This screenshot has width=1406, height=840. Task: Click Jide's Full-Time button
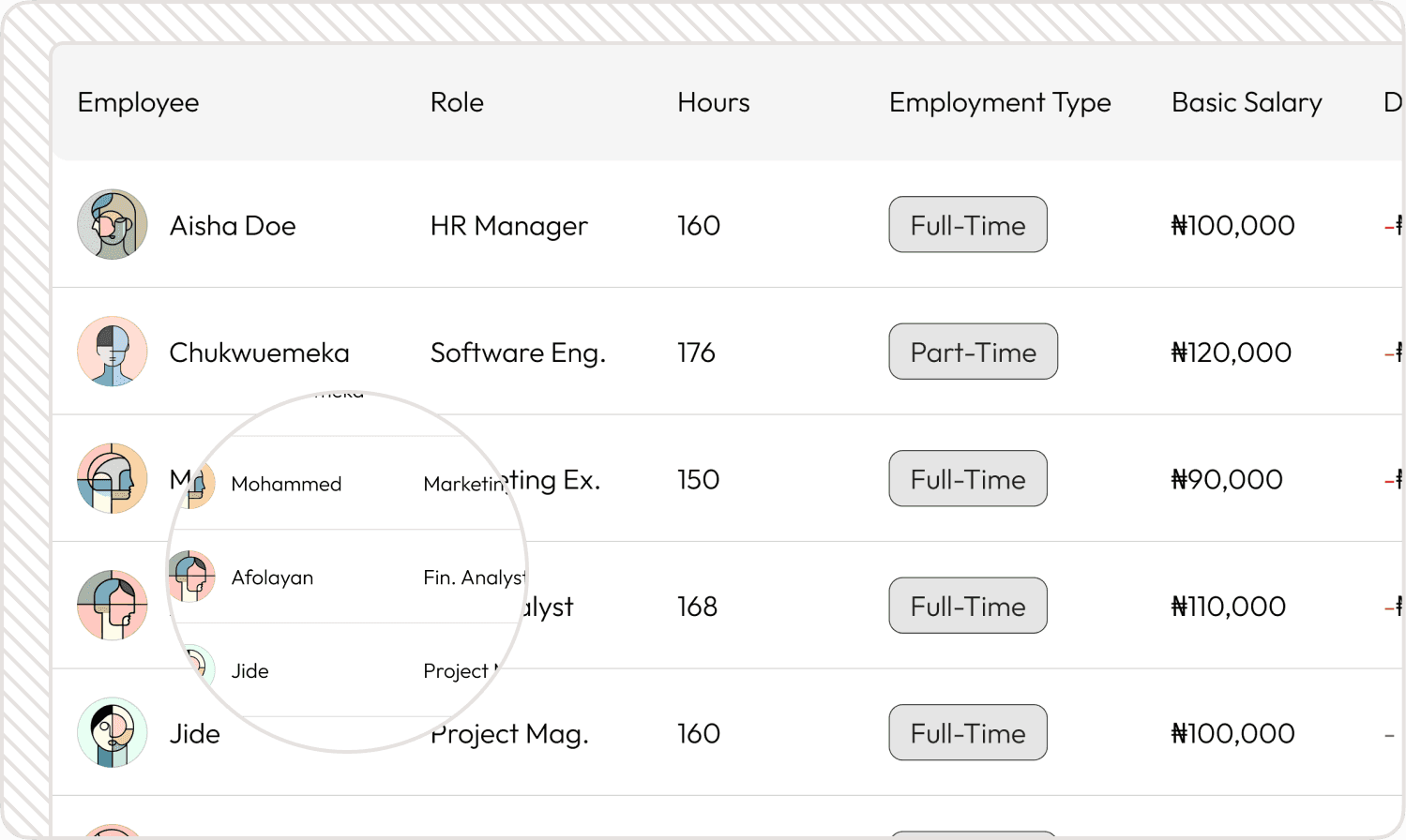click(x=967, y=732)
